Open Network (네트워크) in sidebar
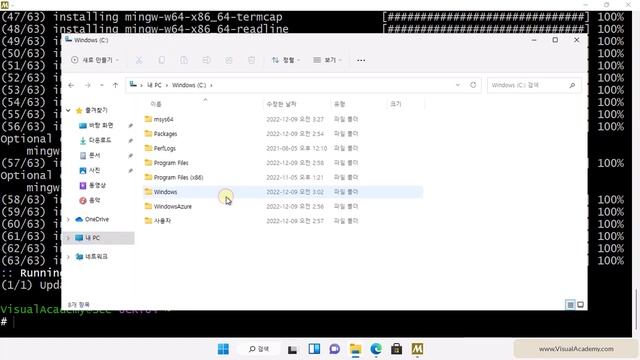640x360 pixels. pos(96,257)
